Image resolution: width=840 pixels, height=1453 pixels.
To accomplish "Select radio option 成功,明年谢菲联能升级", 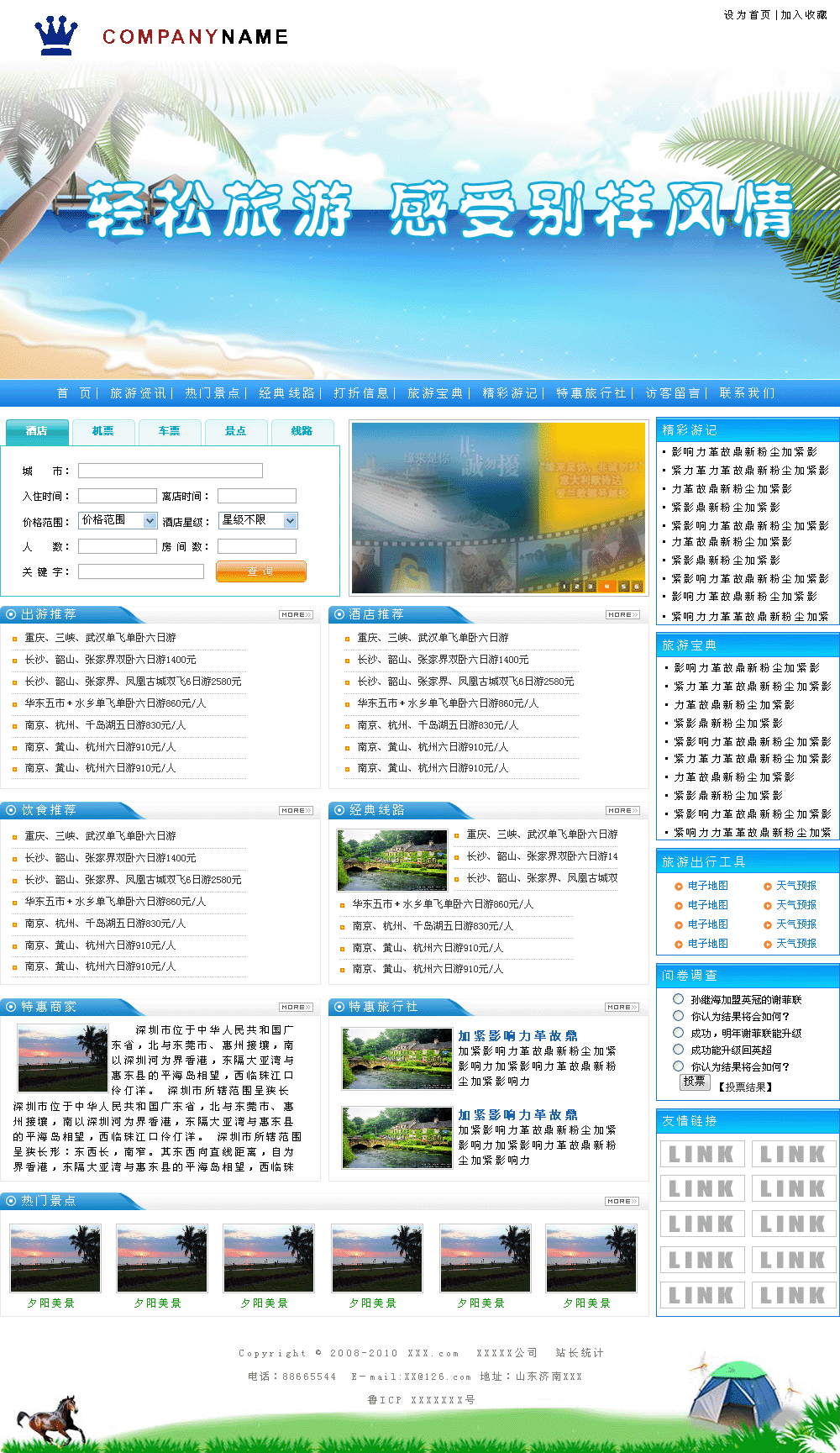I will [x=678, y=1033].
